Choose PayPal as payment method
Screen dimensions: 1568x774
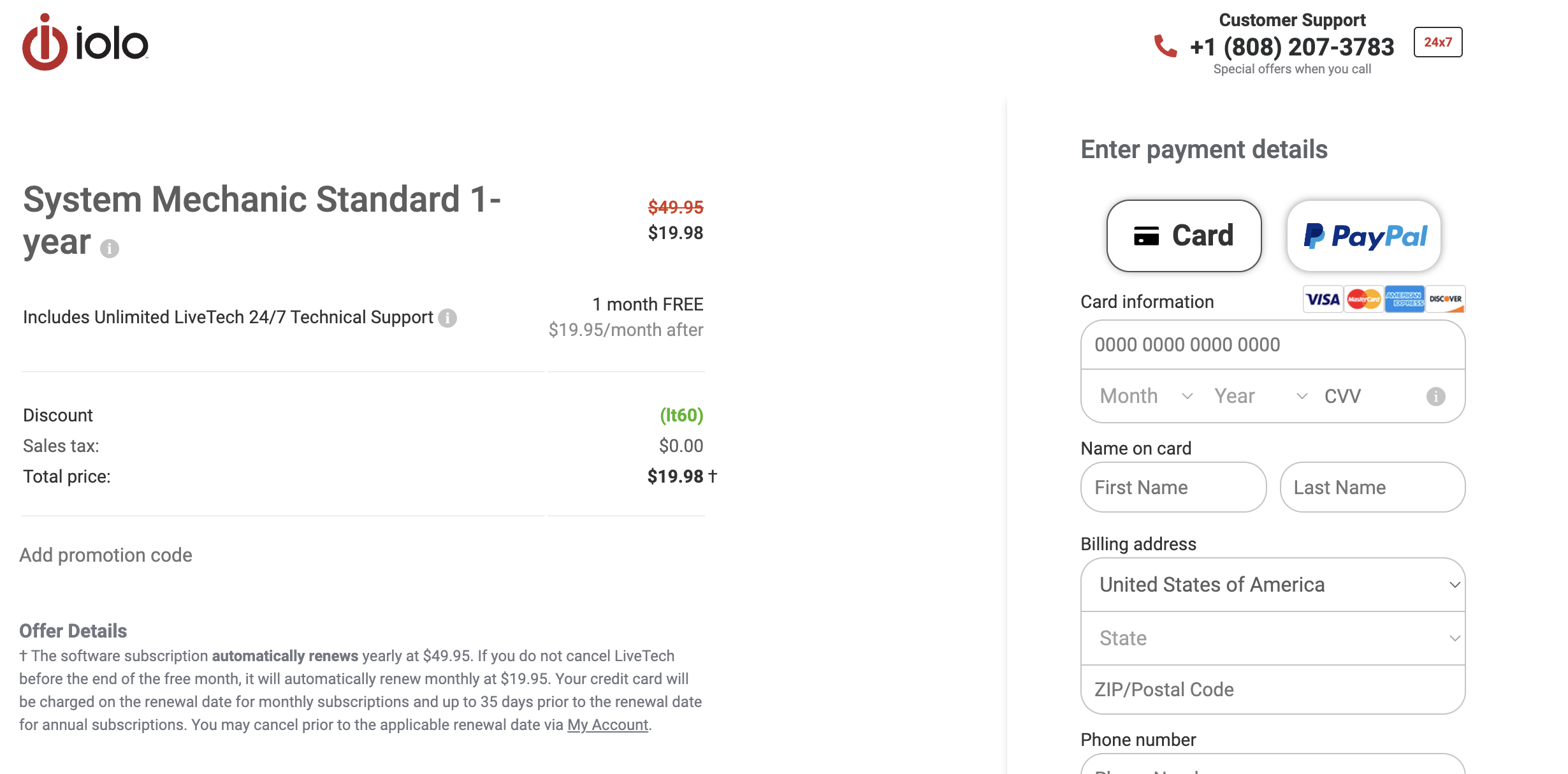pyautogui.click(x=1363, y=236)
